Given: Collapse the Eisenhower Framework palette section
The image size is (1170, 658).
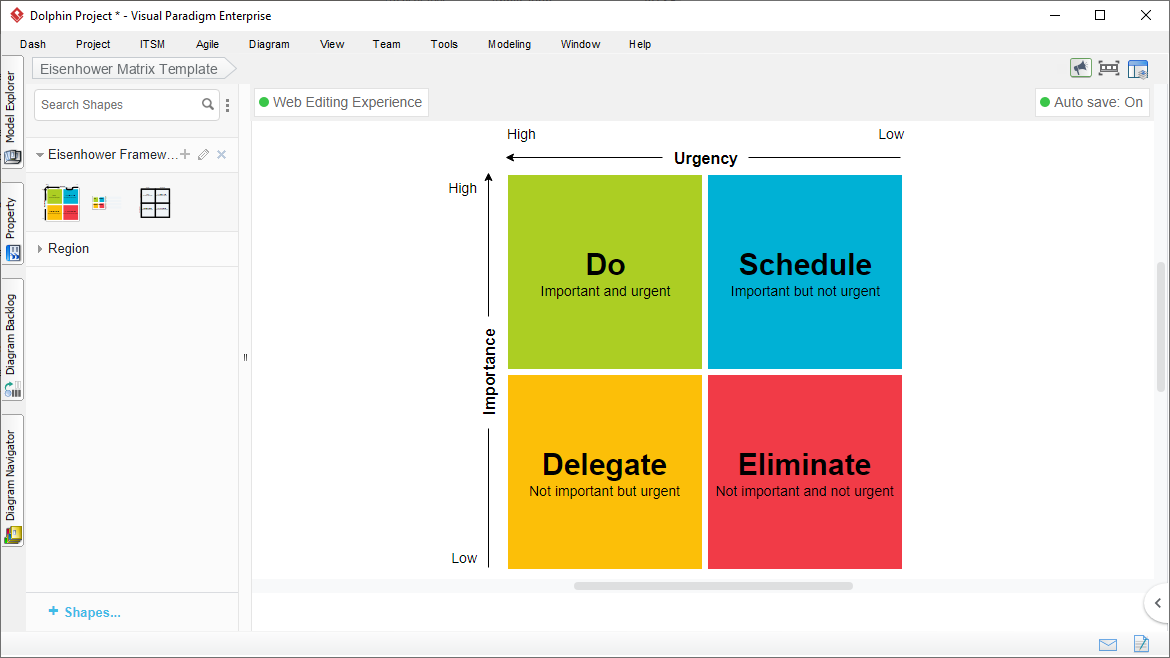Looking at the screenshot, I should [x=40, y=155].
